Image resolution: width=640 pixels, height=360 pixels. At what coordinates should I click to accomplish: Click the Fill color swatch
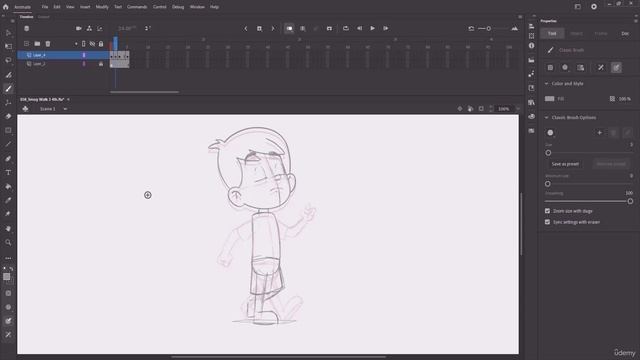click(549, 99)
